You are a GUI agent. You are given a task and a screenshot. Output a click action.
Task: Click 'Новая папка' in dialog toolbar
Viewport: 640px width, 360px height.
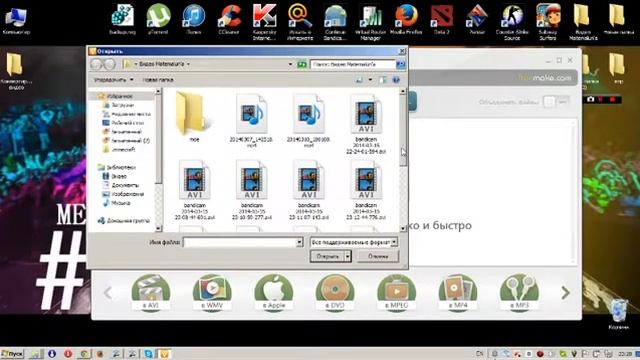[x=158, y=80]
